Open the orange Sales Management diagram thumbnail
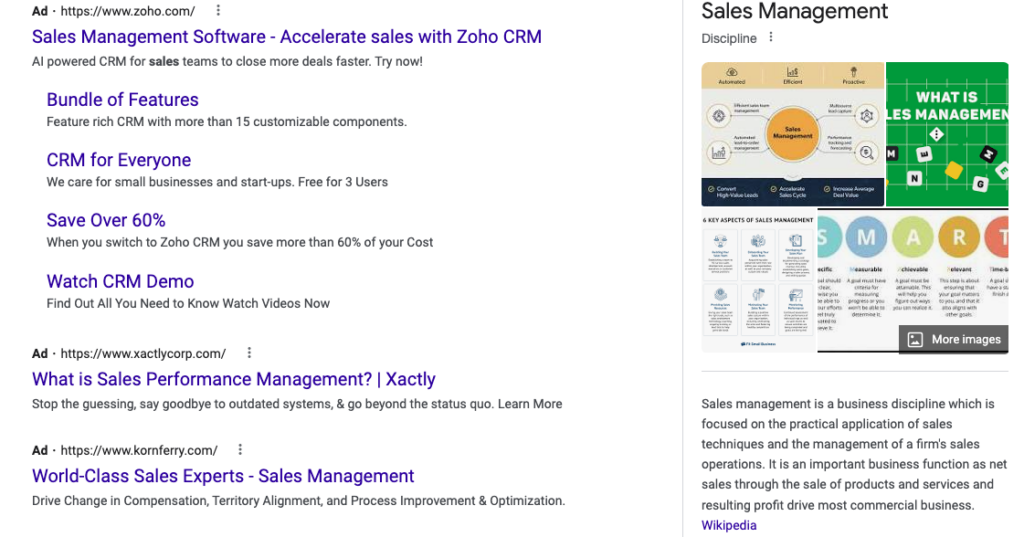This screenshot has height=537, width=1024. 793,134
